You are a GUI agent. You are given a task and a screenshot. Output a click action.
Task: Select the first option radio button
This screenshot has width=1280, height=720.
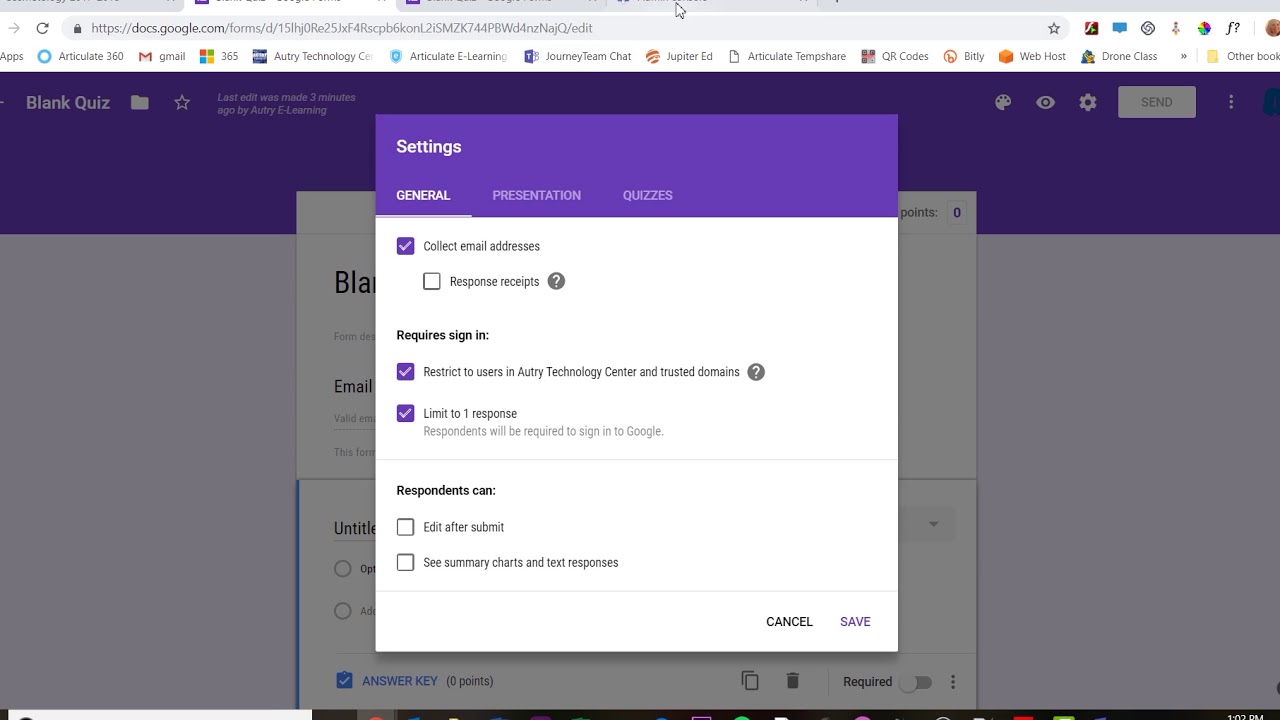tap(343, 569)
